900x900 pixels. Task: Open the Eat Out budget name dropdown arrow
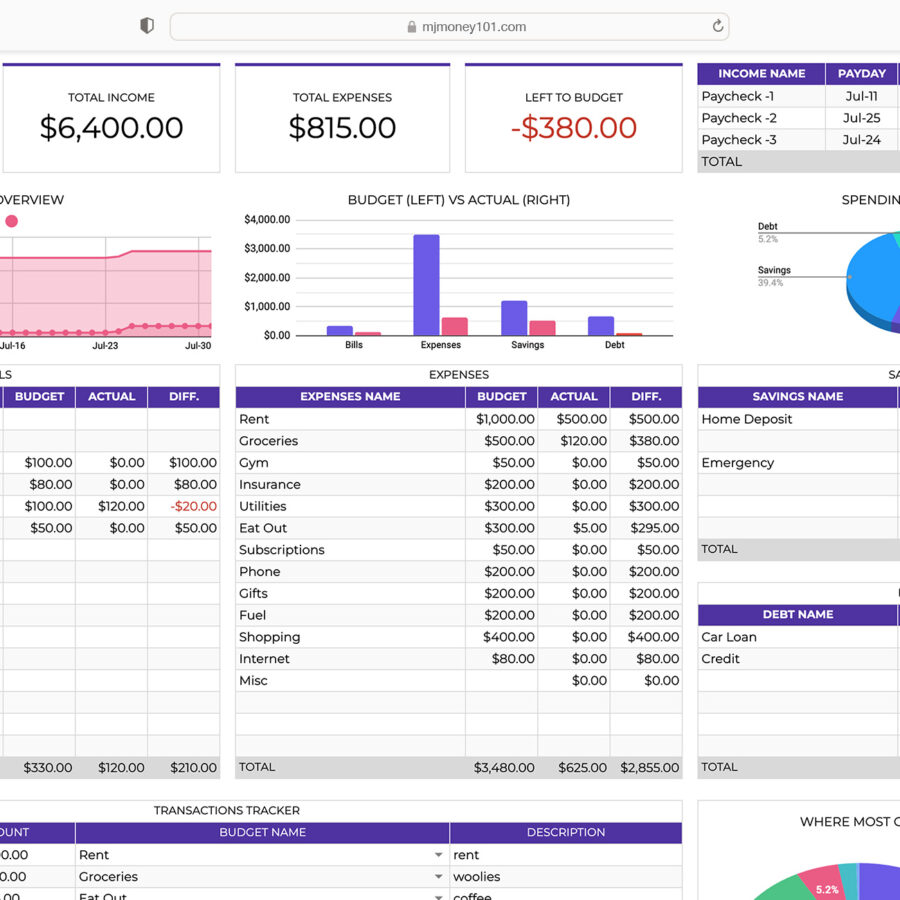tap(439, 897)
